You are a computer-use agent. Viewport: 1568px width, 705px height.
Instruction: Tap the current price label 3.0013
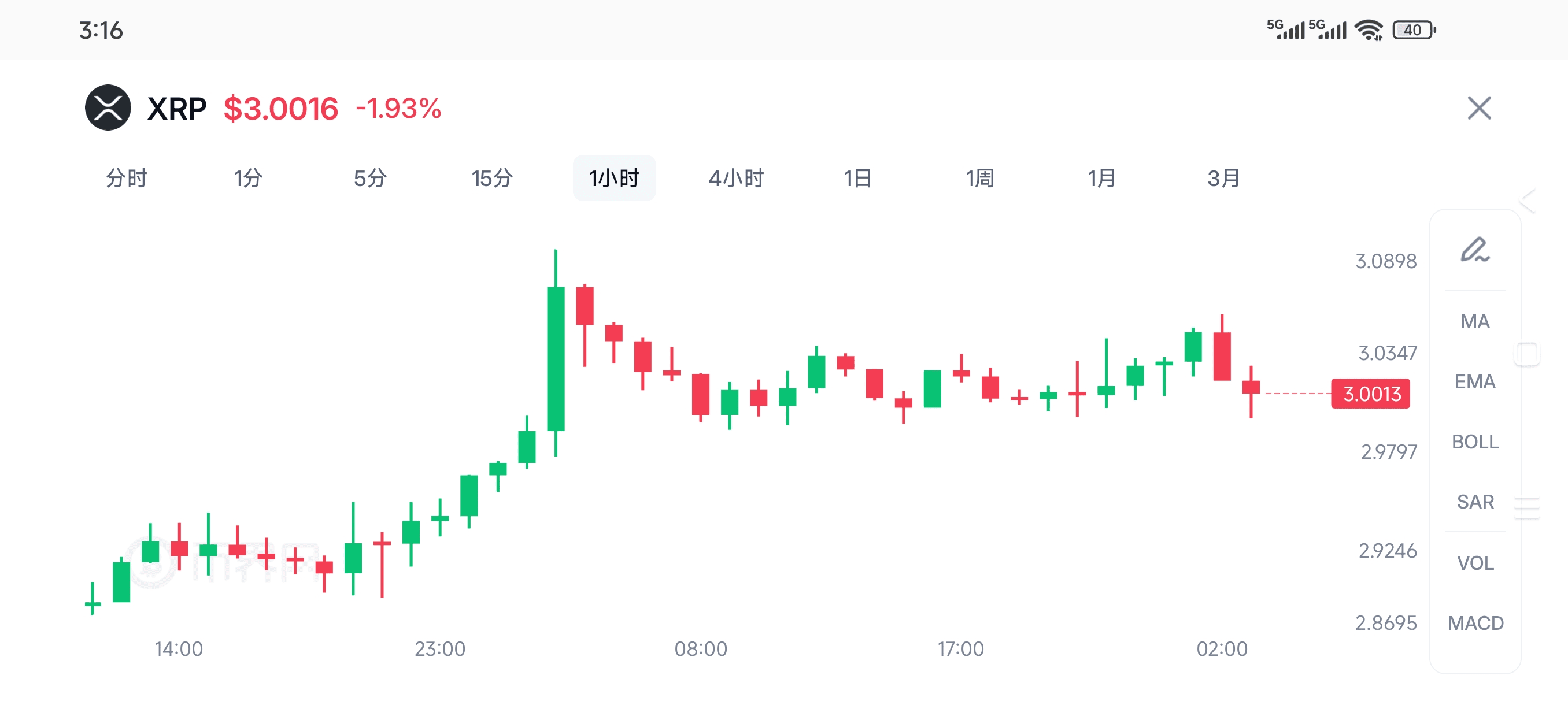pos(1371,394)
